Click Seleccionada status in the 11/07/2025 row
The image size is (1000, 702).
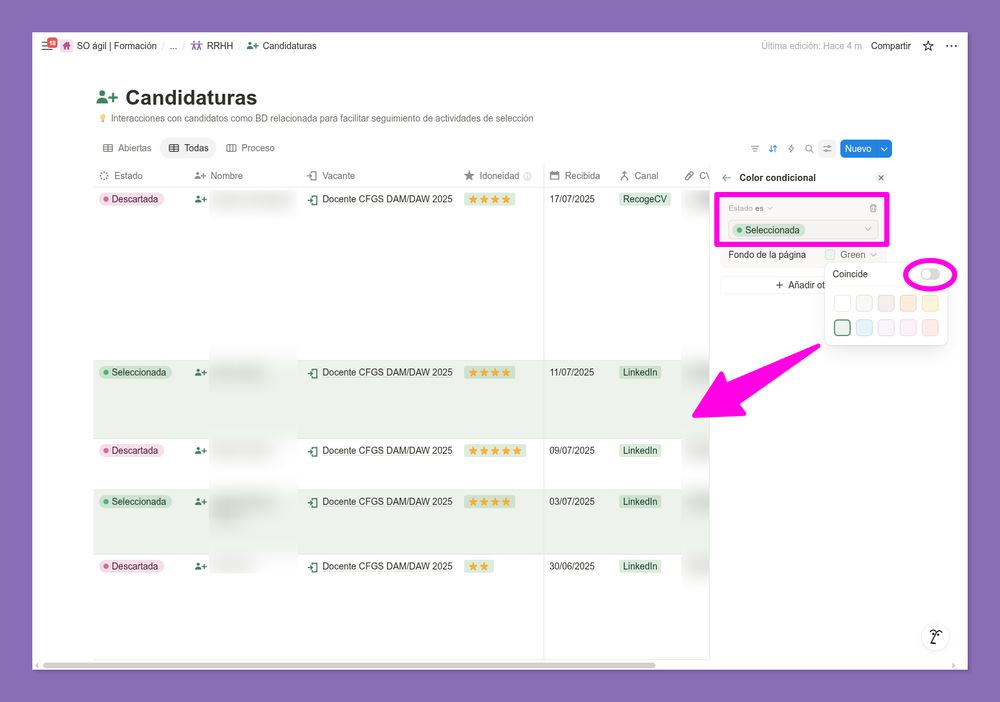point(135,372)
